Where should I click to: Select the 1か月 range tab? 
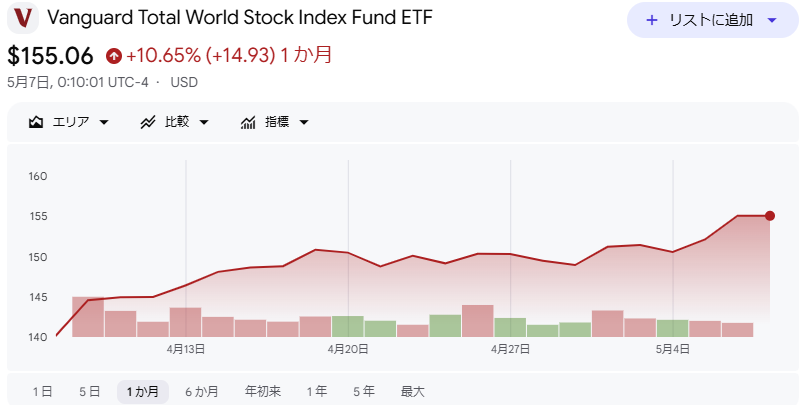(143, 392)
